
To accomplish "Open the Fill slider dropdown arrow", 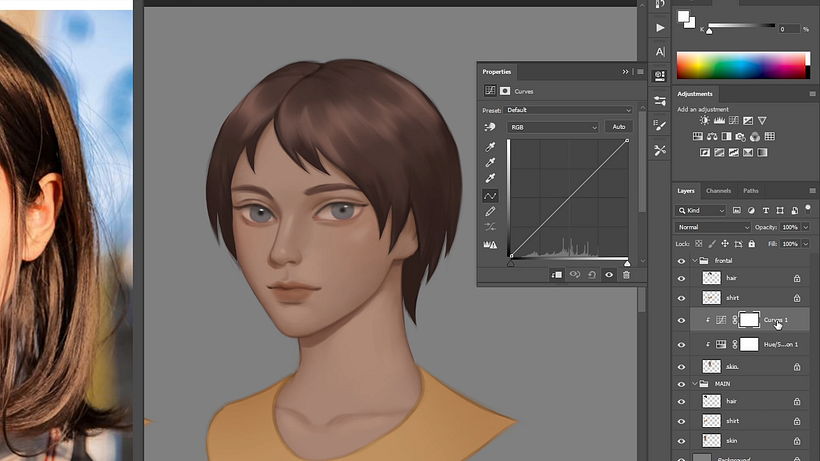I will [806, 244].
